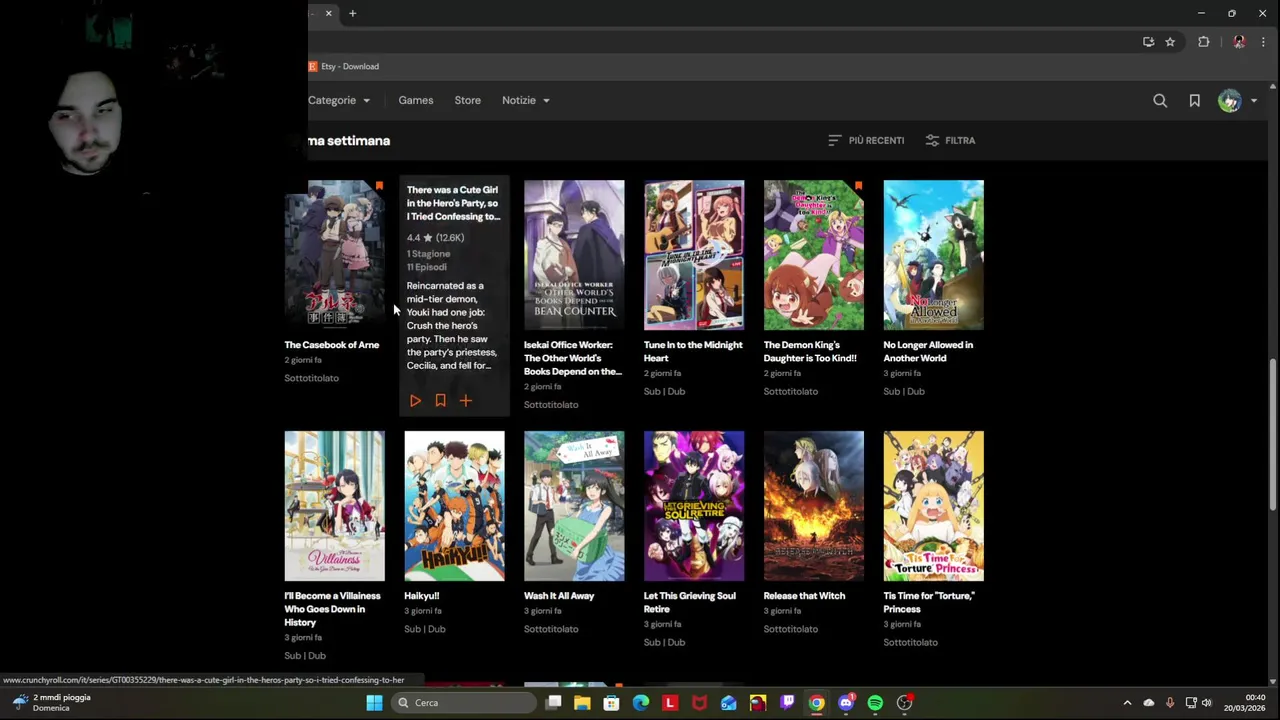Open the Windows Start menu
Viewport: 1280px width, 720px height.
point(374,703)
